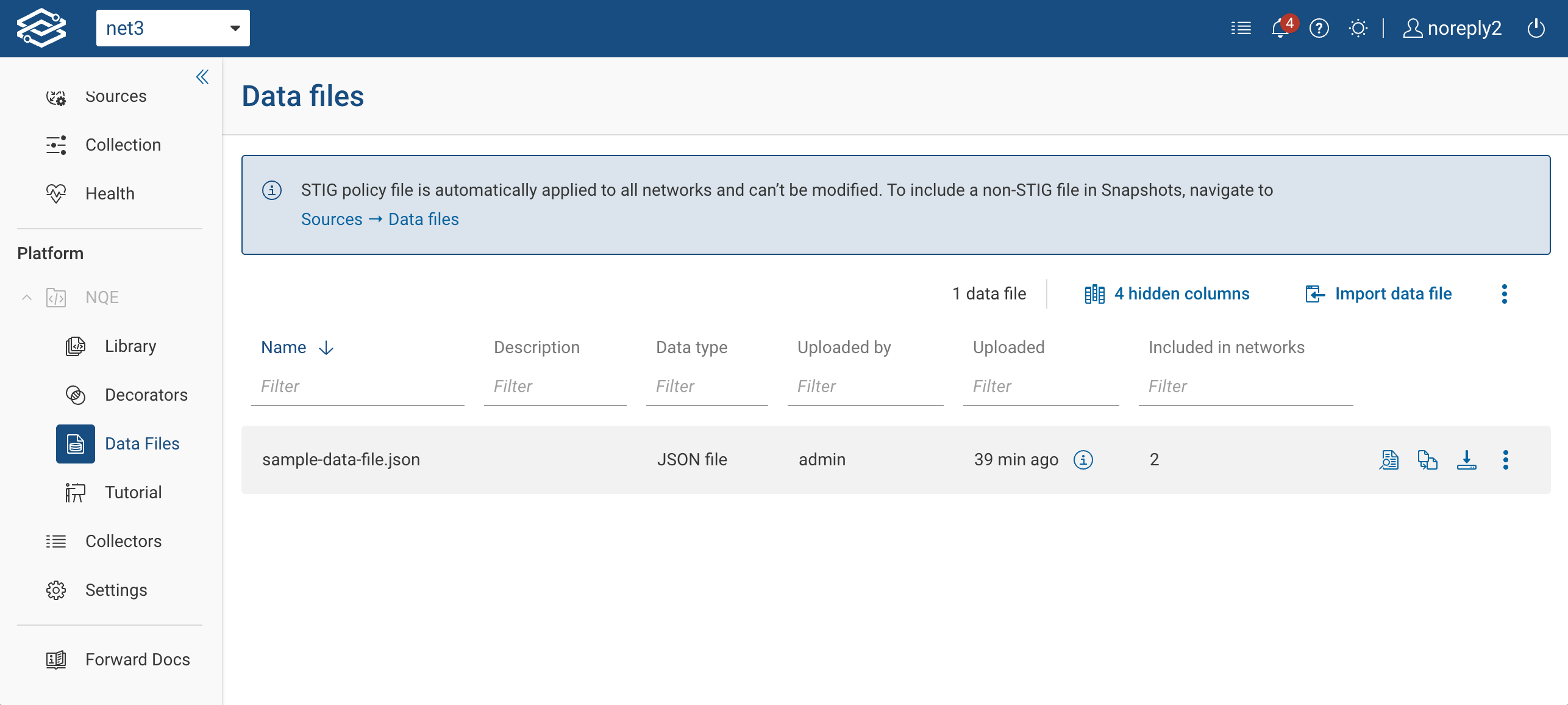Focus the Description filter field
Viewport: 1568px width, 705px height.
(555, 387)
